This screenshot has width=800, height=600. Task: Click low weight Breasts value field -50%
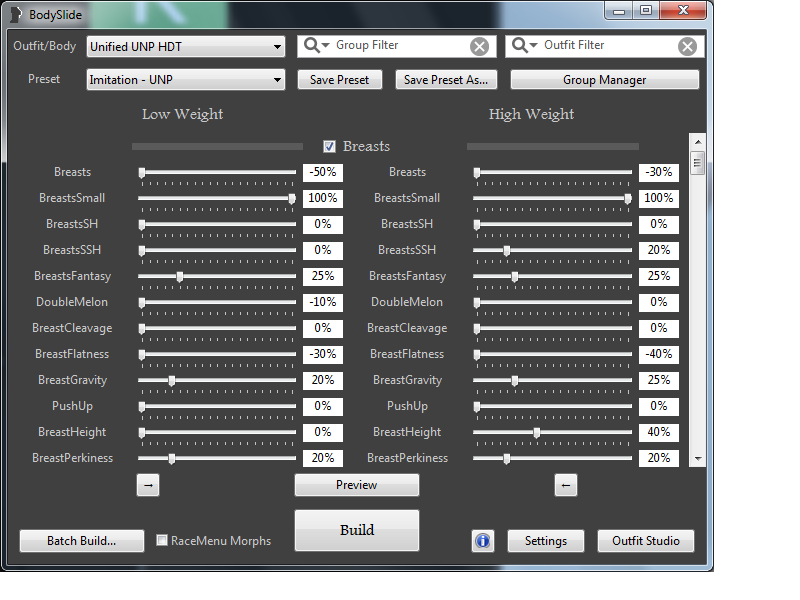(323, 172)
